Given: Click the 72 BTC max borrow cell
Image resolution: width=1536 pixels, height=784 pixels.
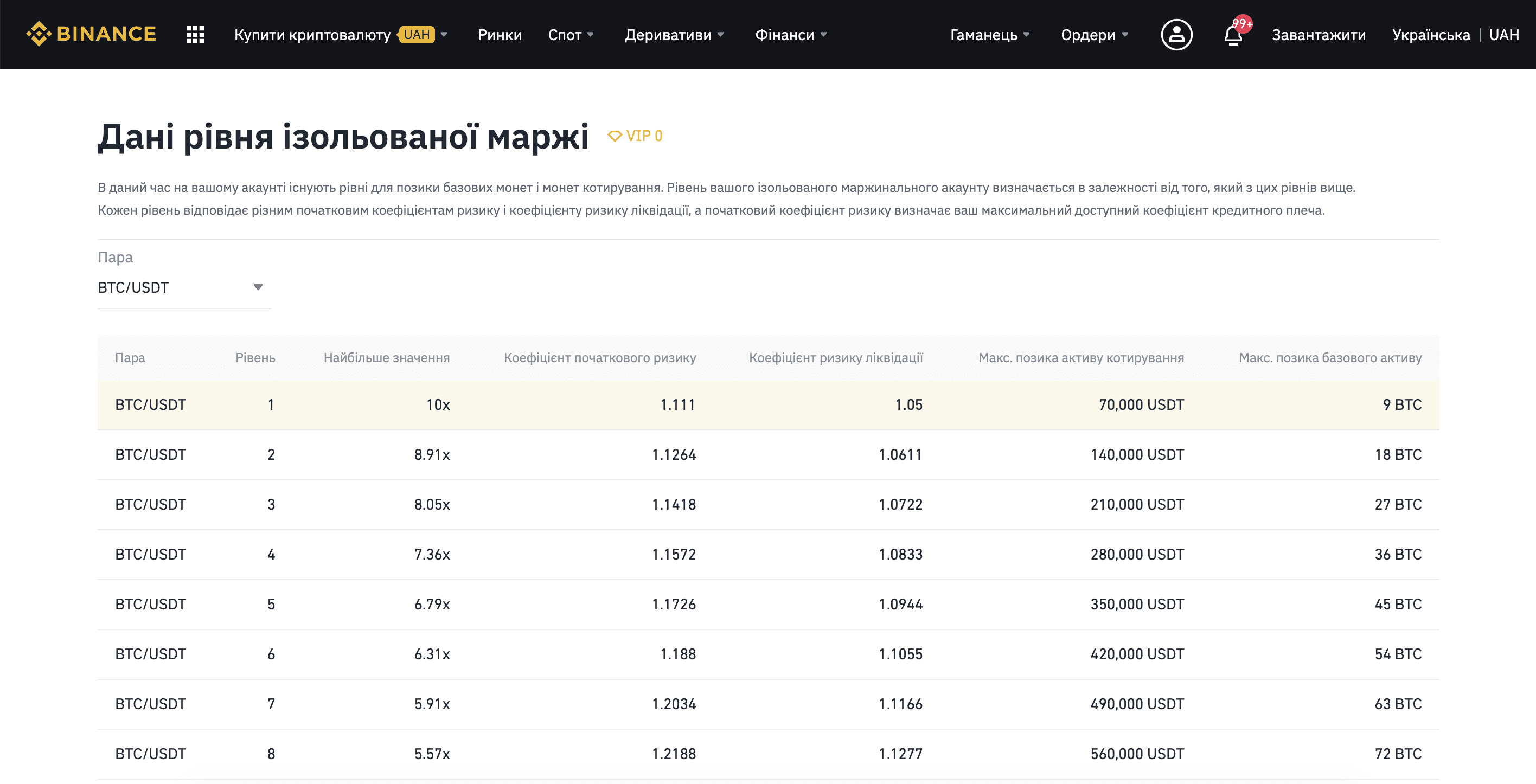Looking at the screenshot, I should [x=1398, y=754].
